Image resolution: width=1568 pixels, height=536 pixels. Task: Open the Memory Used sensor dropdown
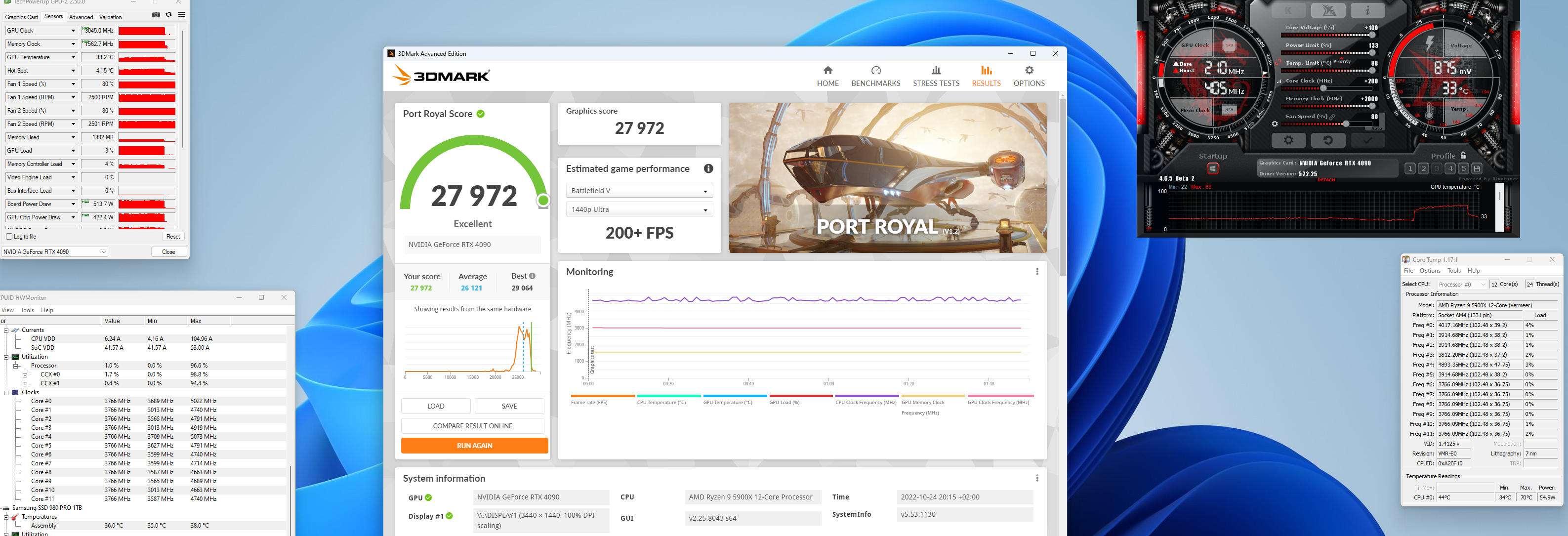74,137
